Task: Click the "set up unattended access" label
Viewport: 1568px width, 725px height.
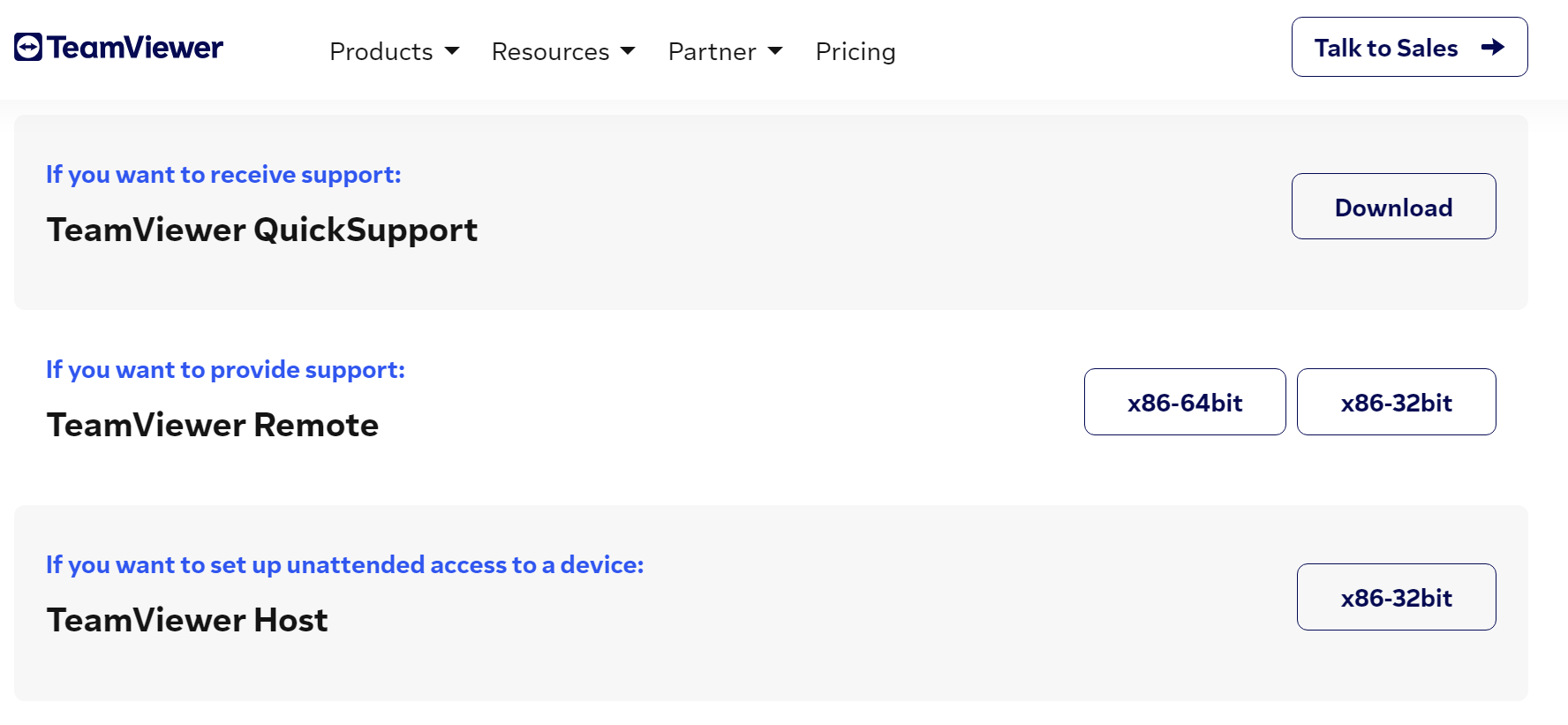Action: tap(344, 565)
